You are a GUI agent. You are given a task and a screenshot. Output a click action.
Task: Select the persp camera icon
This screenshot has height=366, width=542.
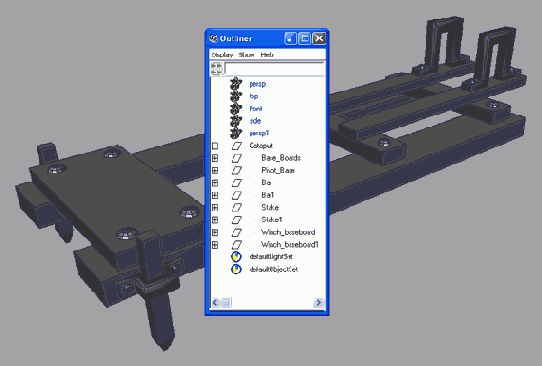(236, 84)
